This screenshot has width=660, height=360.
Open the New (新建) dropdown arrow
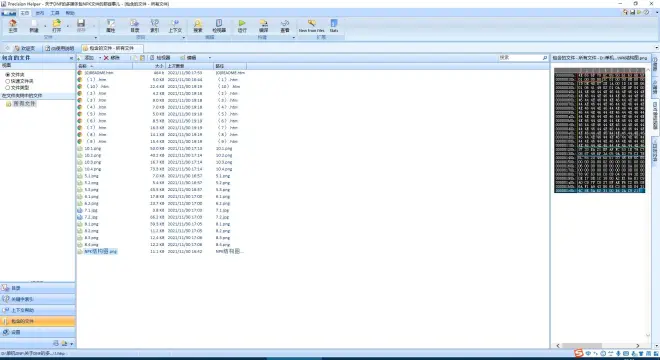(x=45, y=27)
